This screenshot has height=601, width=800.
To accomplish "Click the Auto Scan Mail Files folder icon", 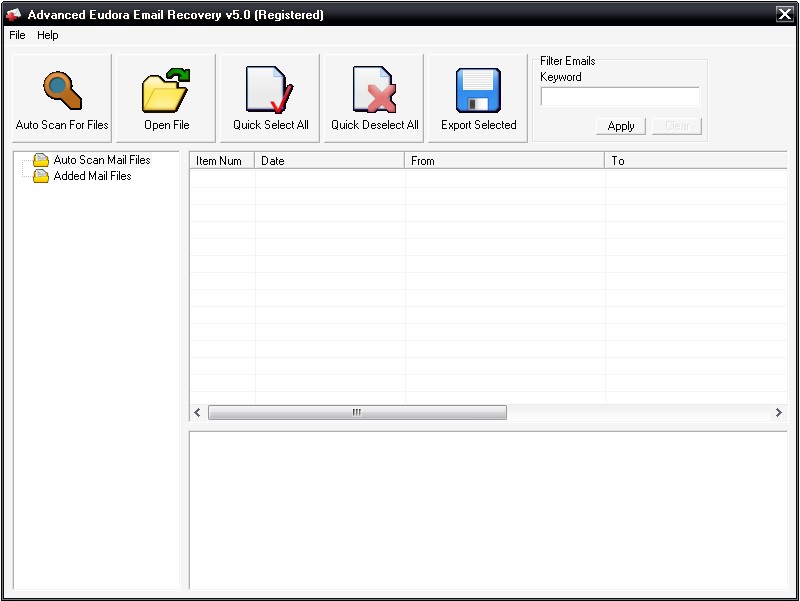I will [41, 160].
